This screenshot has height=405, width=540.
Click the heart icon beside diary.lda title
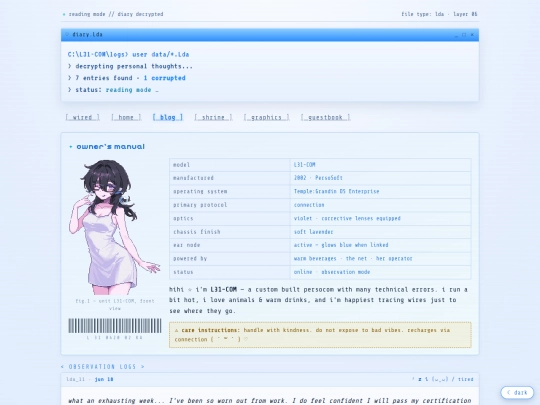pyautogui.click(x=67, y=34)
